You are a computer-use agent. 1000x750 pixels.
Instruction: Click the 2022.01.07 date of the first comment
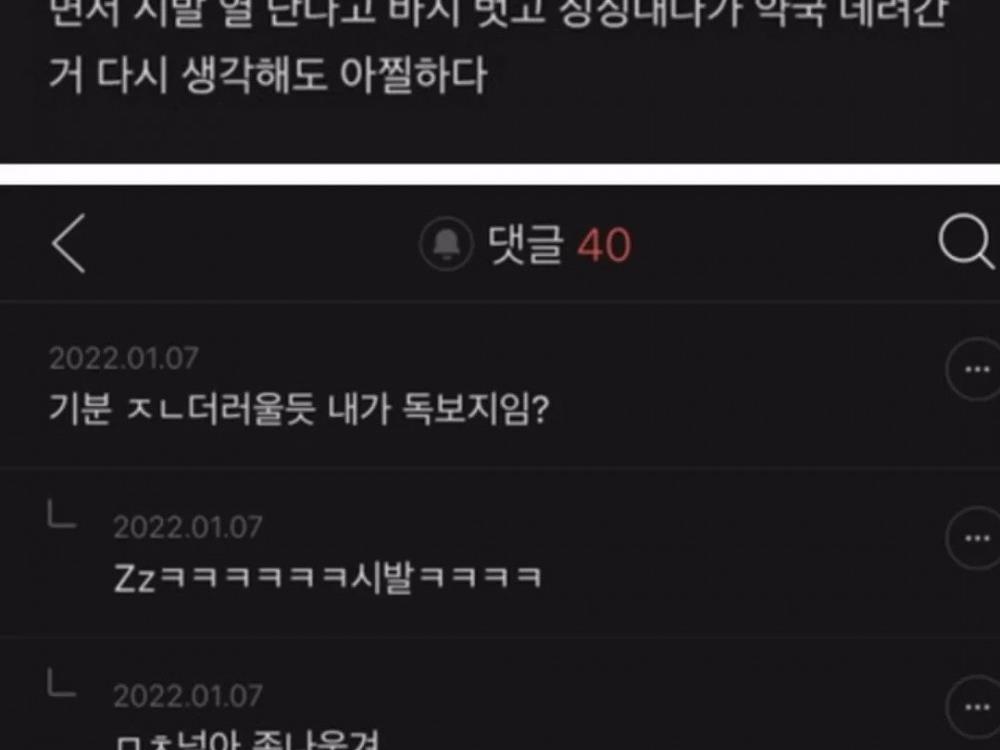pyautogui.click(x=124, y=358)
